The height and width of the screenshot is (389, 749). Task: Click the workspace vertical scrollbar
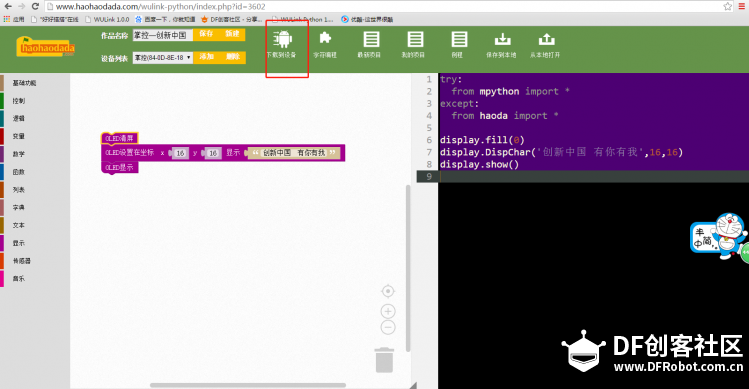408,268
